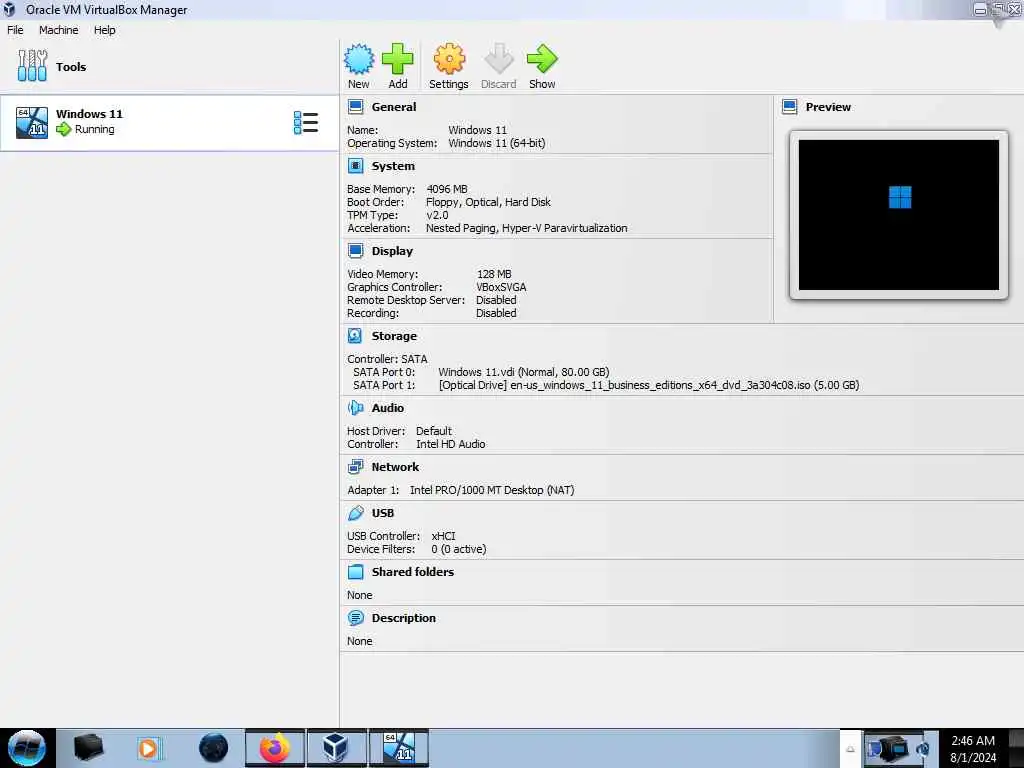Click the General section icon
The width and height of the screenshot is (1024, 768).
coord(355,106)
